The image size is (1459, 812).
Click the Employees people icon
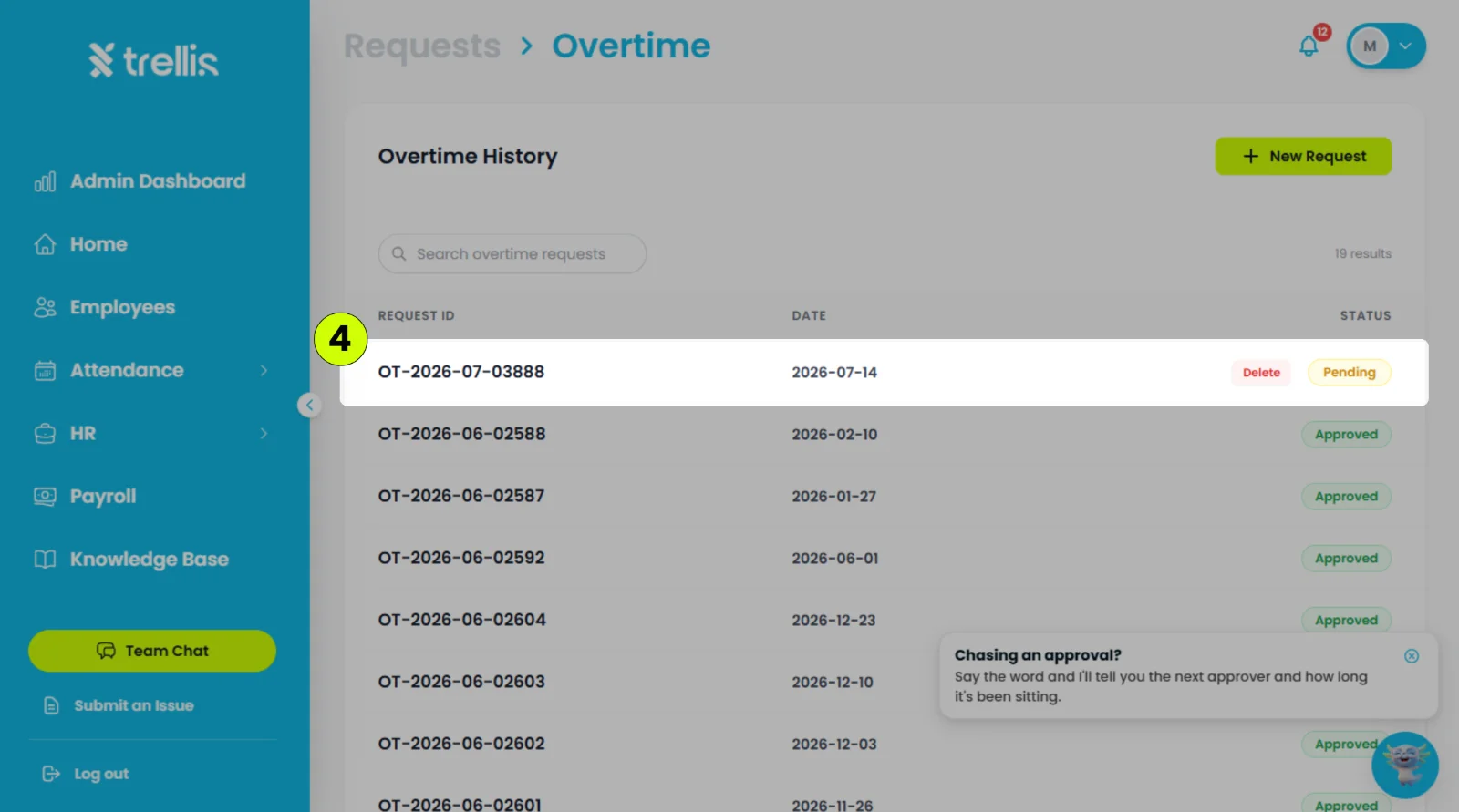pyautogui.click(x=45, y=307)
